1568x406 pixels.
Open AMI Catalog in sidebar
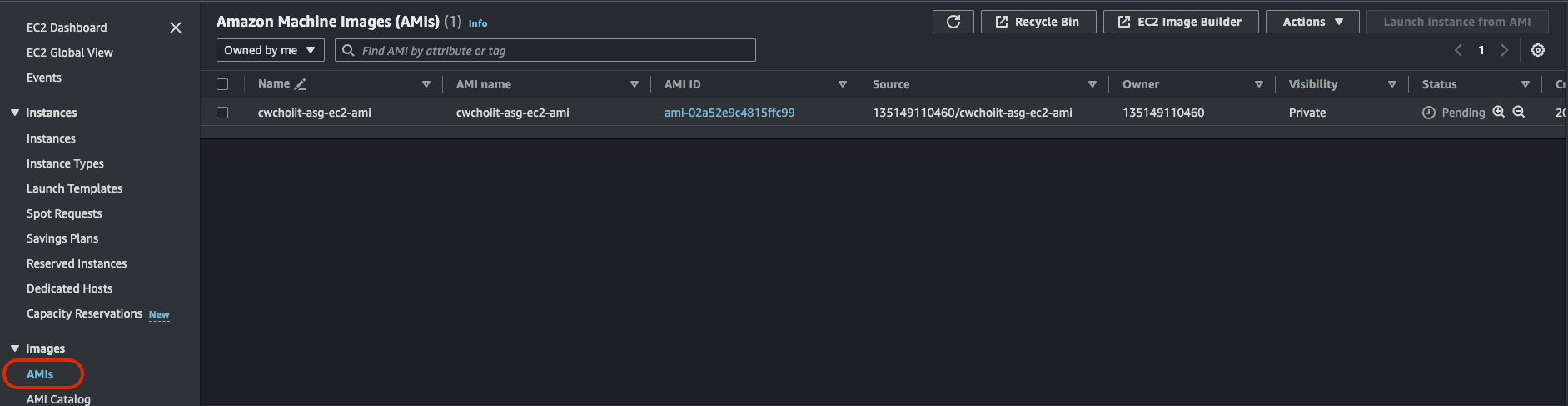(x=58, y=398)
